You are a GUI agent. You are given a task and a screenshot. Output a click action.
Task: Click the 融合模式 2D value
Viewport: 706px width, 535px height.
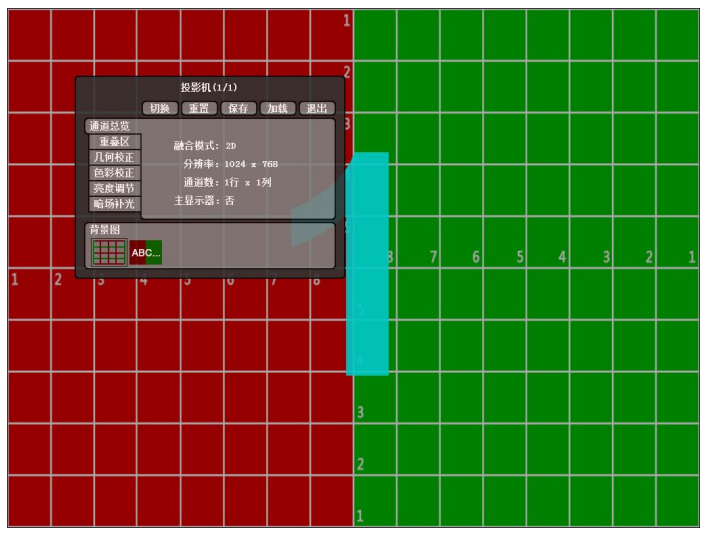pyautogui.click(x=231, y=146)
